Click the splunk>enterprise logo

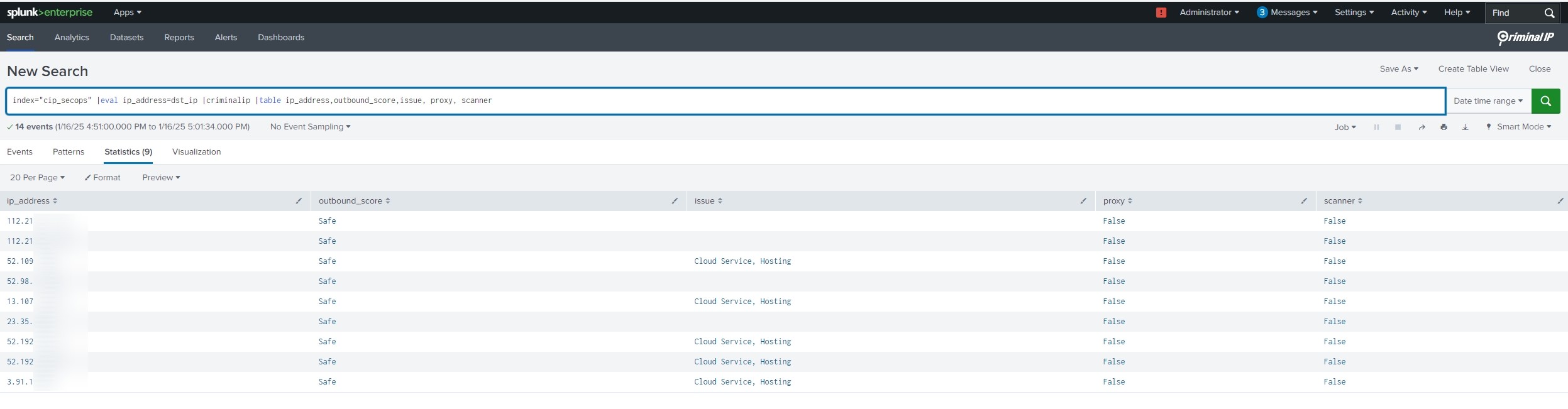click(50, 13)
